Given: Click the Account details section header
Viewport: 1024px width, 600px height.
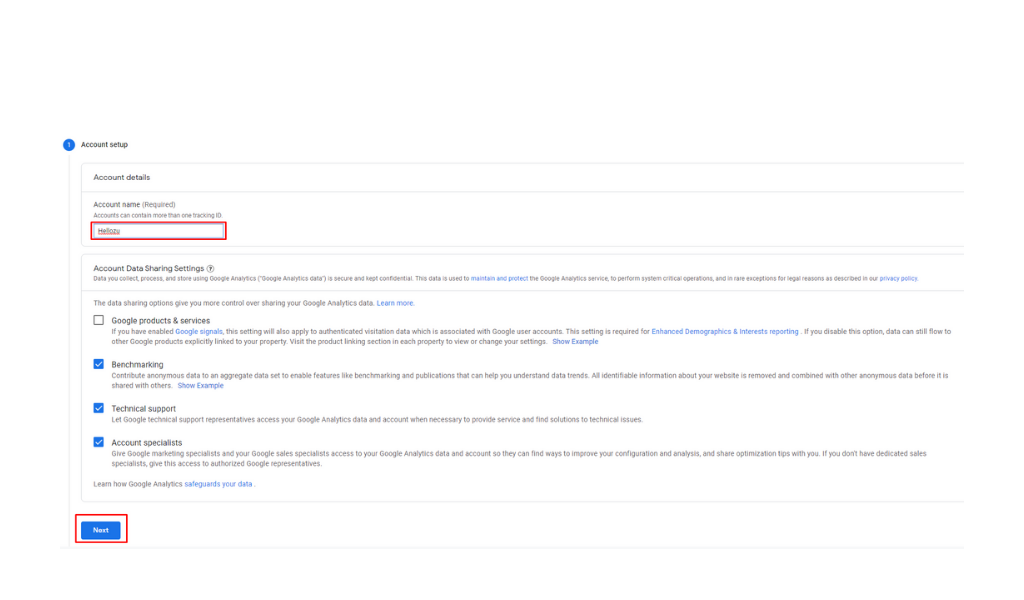Looking at the screenshot, I should [122, 177].
